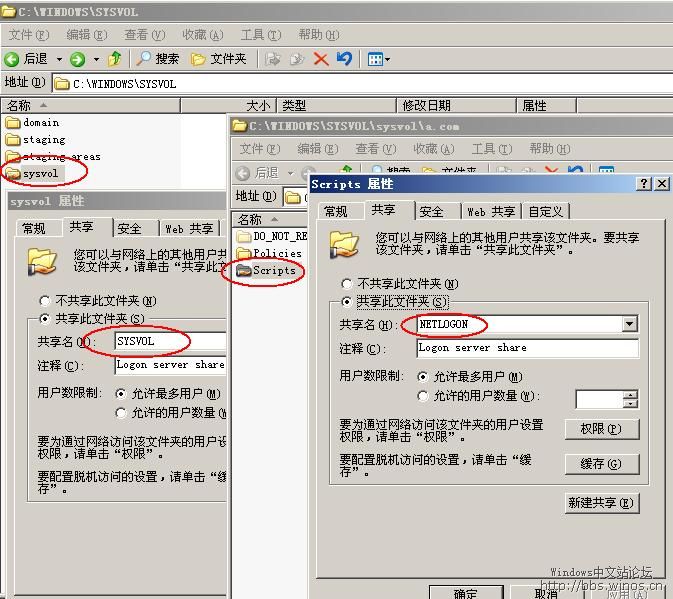673x599 pixels.
Task: Click the blue Undo arrow toolbar icon
Action: pyautogui.click(x=344, y=59)
